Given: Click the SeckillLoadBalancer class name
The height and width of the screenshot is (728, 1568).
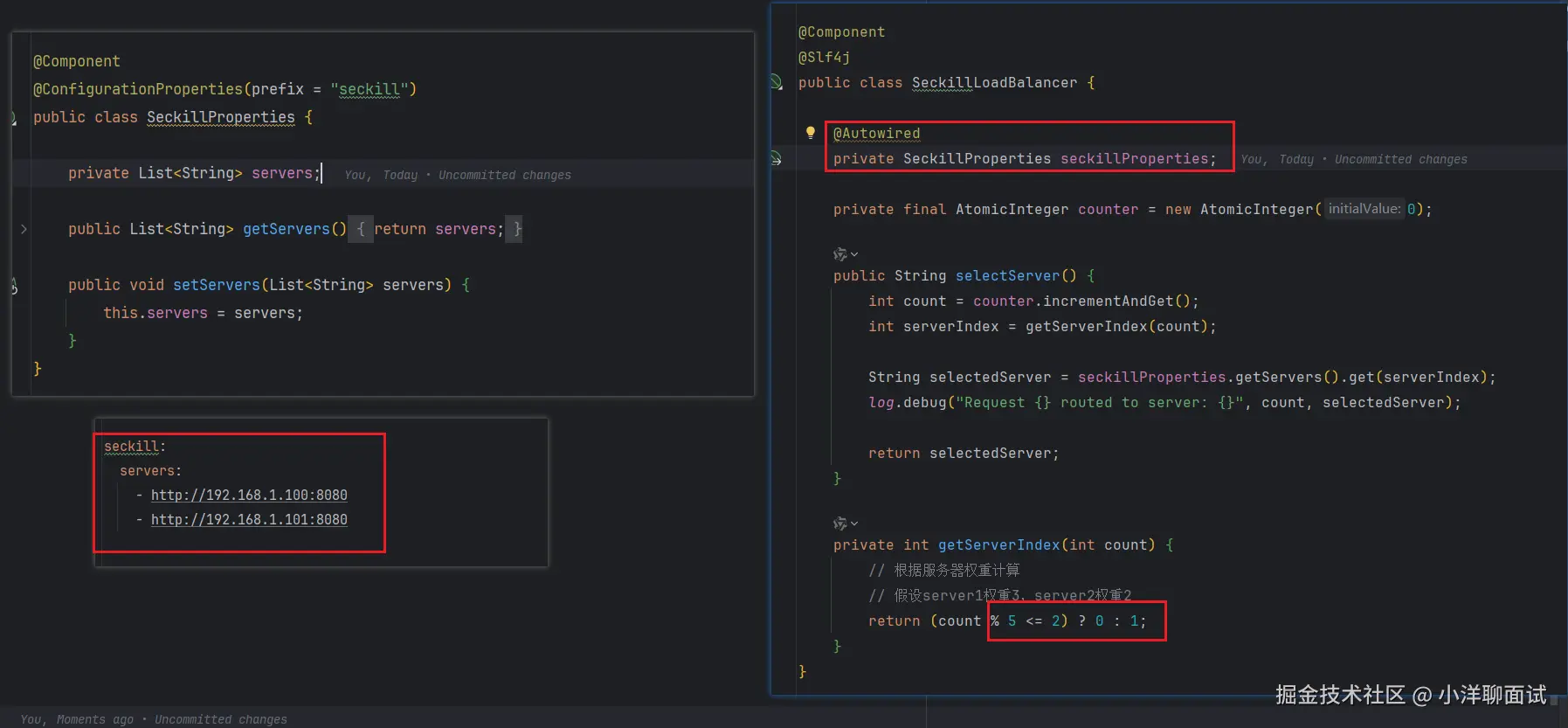Looking at the screenshot, I should pos(994,82).
